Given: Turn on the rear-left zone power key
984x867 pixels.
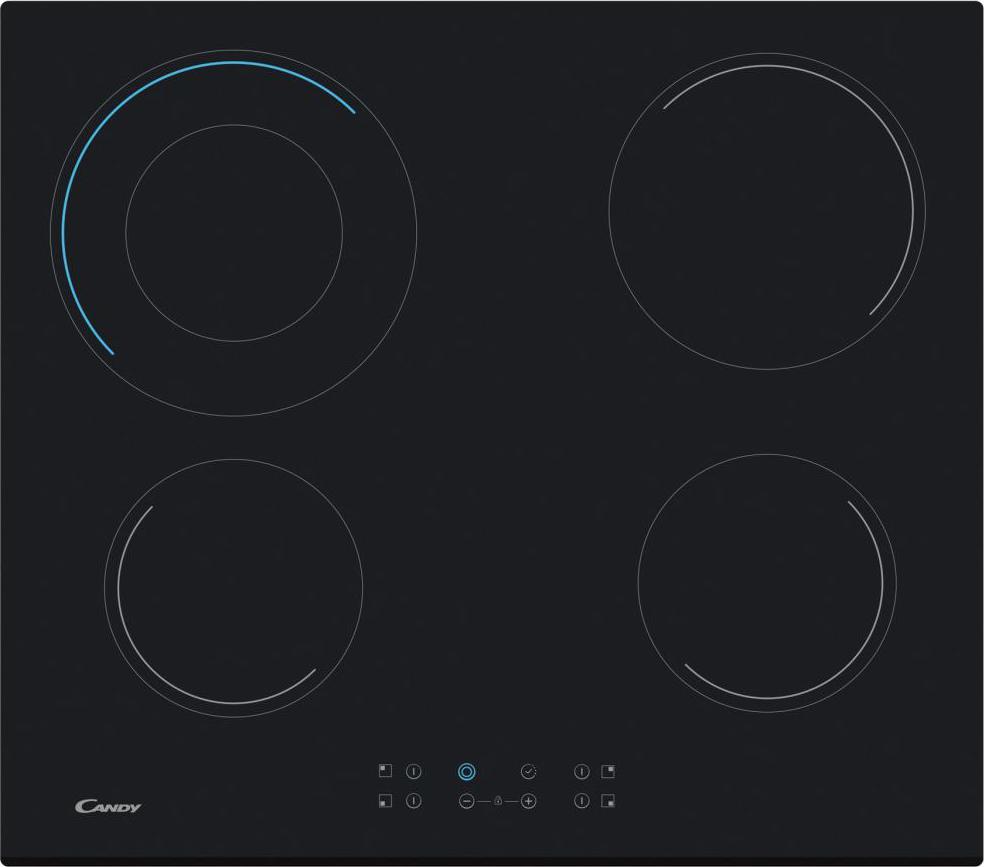Looking at the screenshot, I should click(414, 772).
